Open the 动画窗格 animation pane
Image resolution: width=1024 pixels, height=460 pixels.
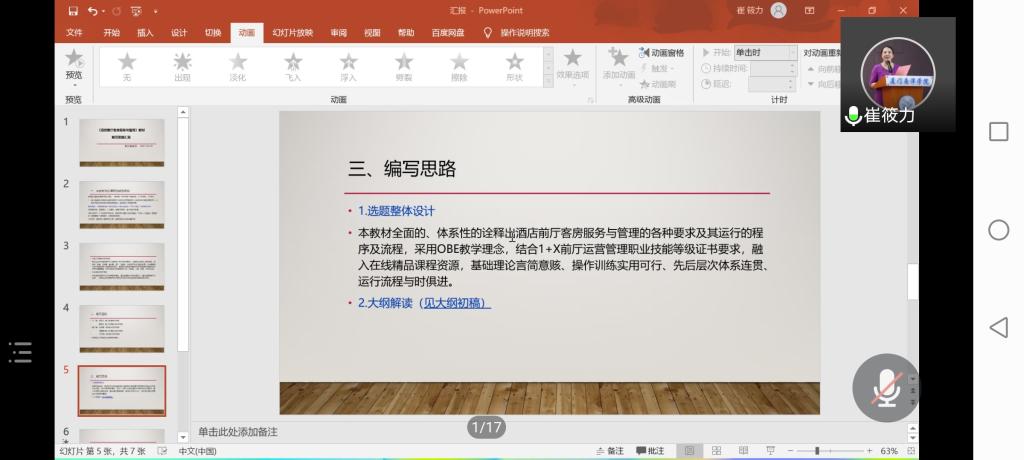tap(662, 53)
